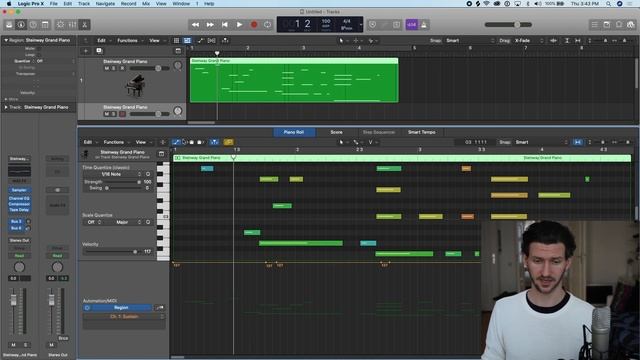Open the Loop Browser icon

pos(619,25)
